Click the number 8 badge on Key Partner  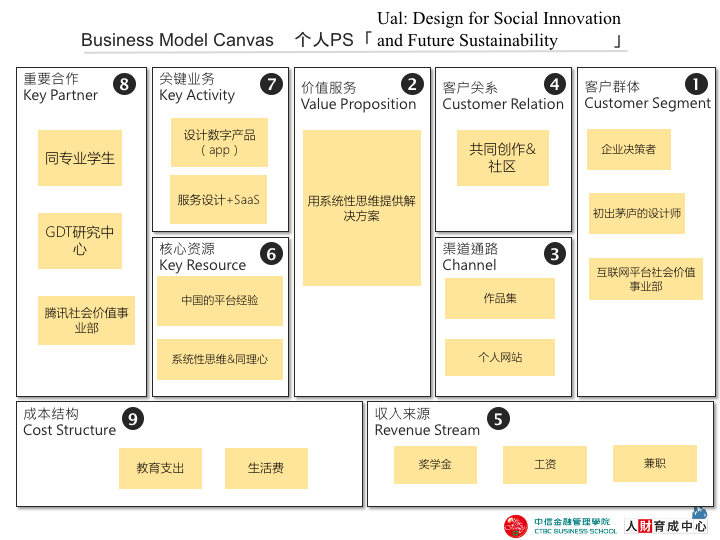[x=124, y=84]
